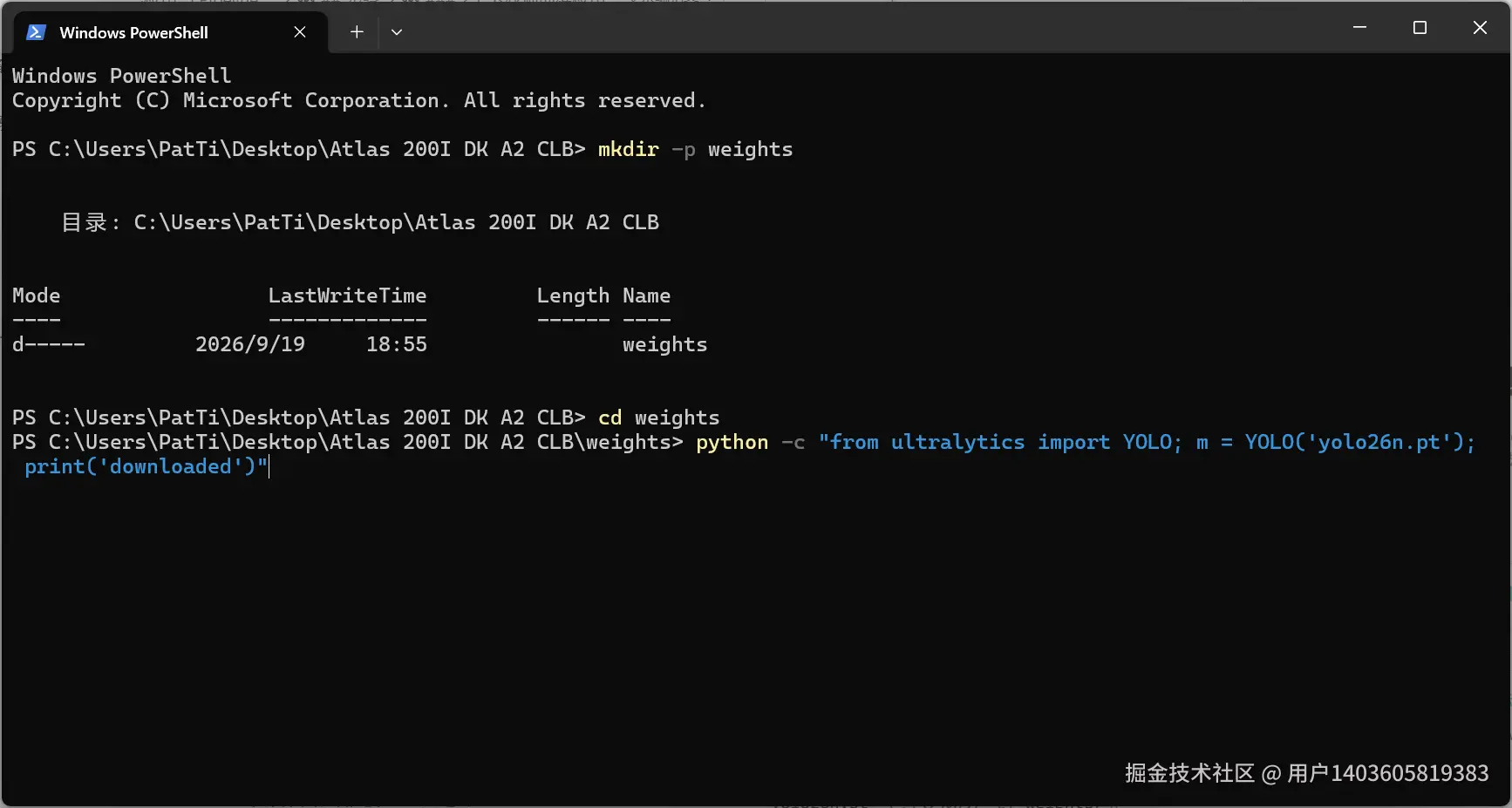Click the '-c' flag after python
This screenshot has height=808, width=1512.
(793, 442)
